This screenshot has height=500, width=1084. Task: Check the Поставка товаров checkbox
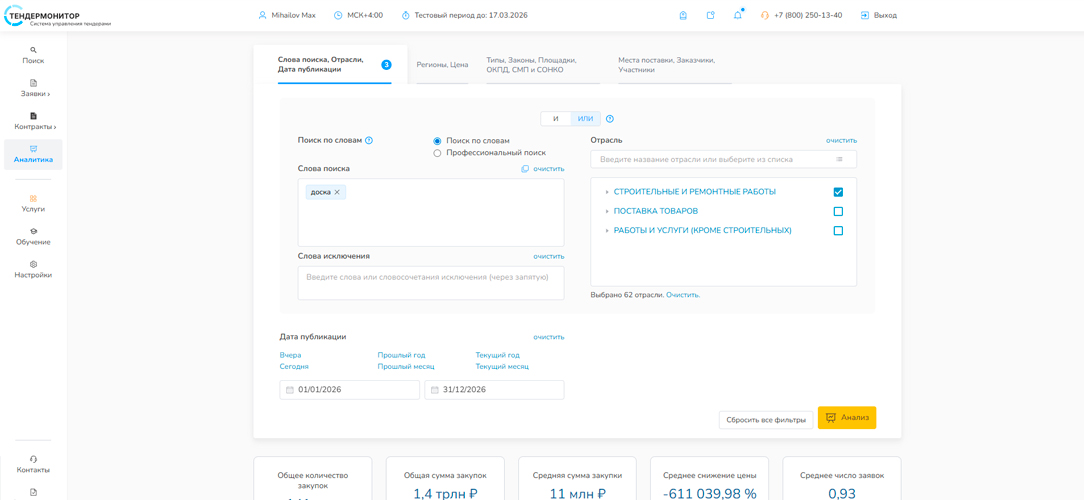click(839, 212)
